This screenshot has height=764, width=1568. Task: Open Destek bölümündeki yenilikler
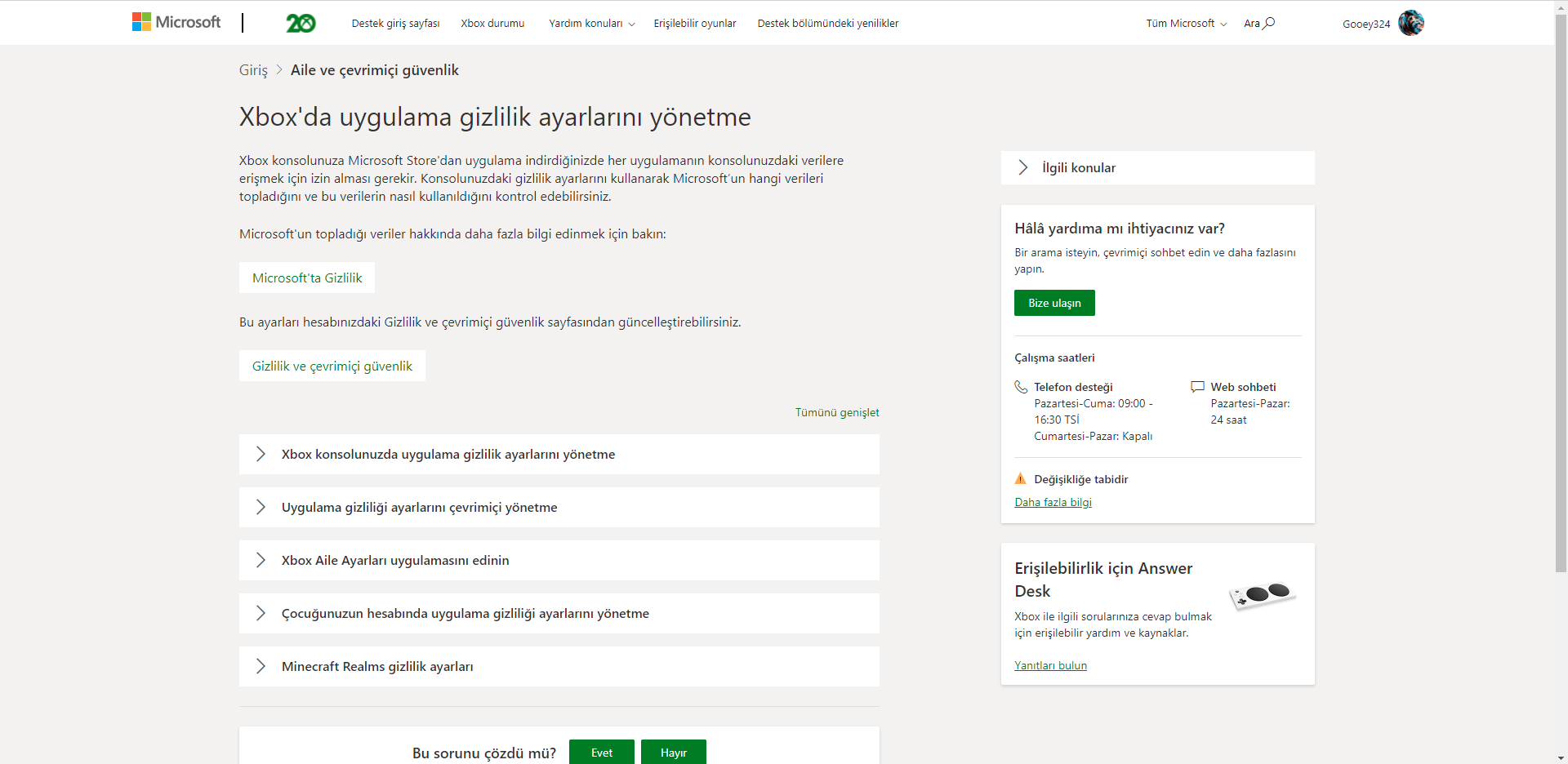tap(828, 23)
